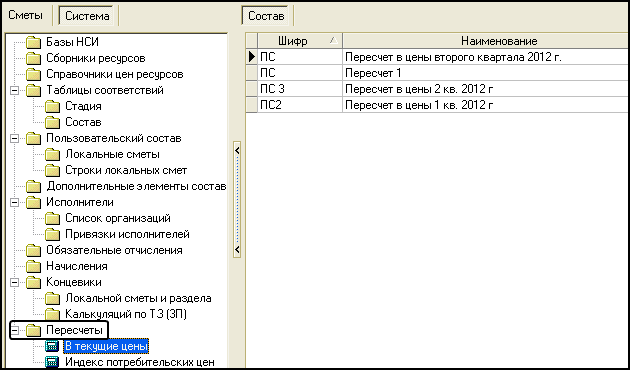Open the Состав tab in right panel
Image resolution: width=630 pixels, height=370 pixels.
click(x=266, y=16)
